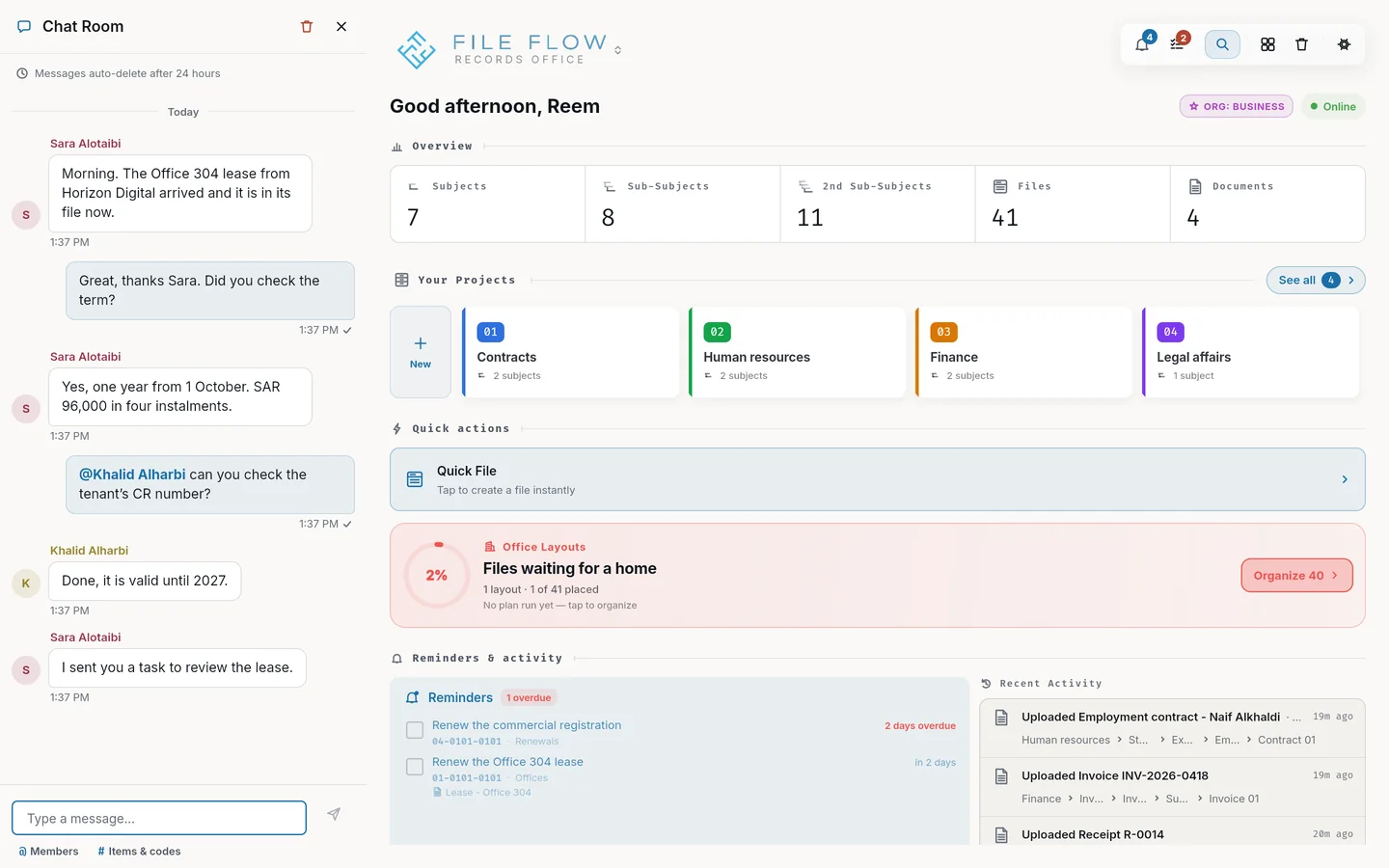Focus the Type a message field
The width and height of the screenshot is (1389, 868).
tap(159, 818)
